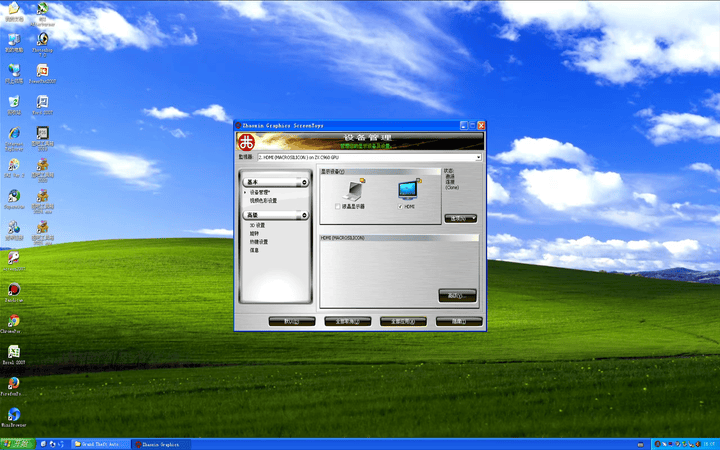Screen dimensions: 720x450
Task: Open the Network Neighborhood desktop icon
Action: point(14,74)
